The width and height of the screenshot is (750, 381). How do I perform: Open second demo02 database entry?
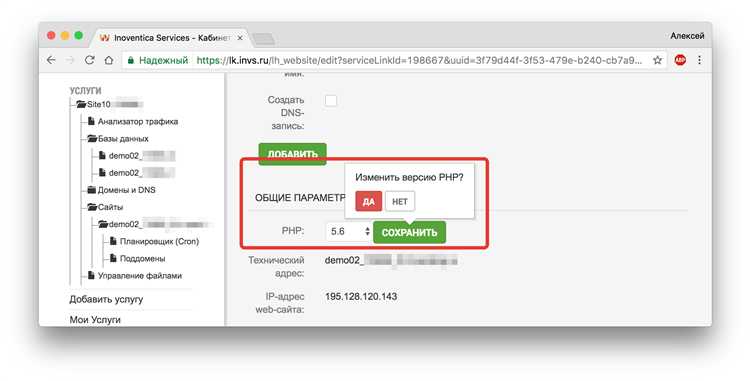click(x=142, y=173)
